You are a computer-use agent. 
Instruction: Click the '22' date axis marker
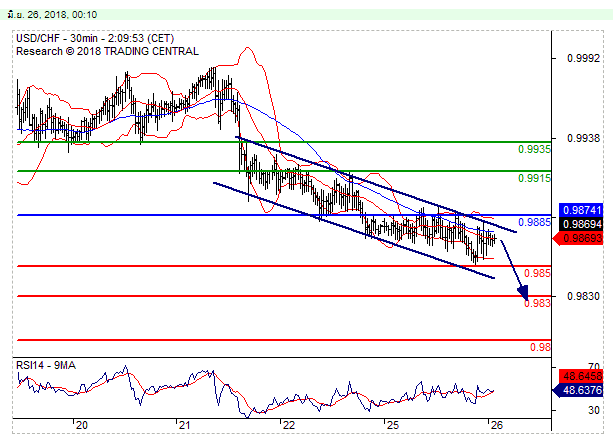(x=289, y=425)
